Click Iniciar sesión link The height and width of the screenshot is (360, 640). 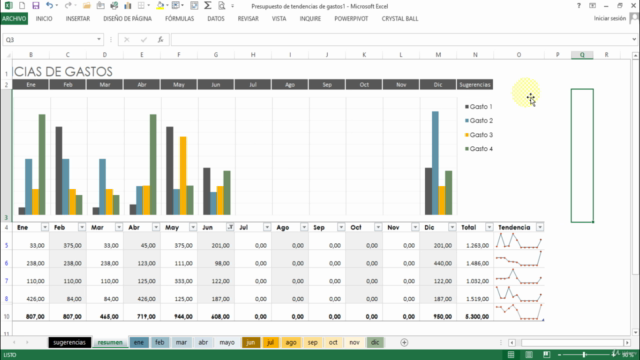[610, 18]
